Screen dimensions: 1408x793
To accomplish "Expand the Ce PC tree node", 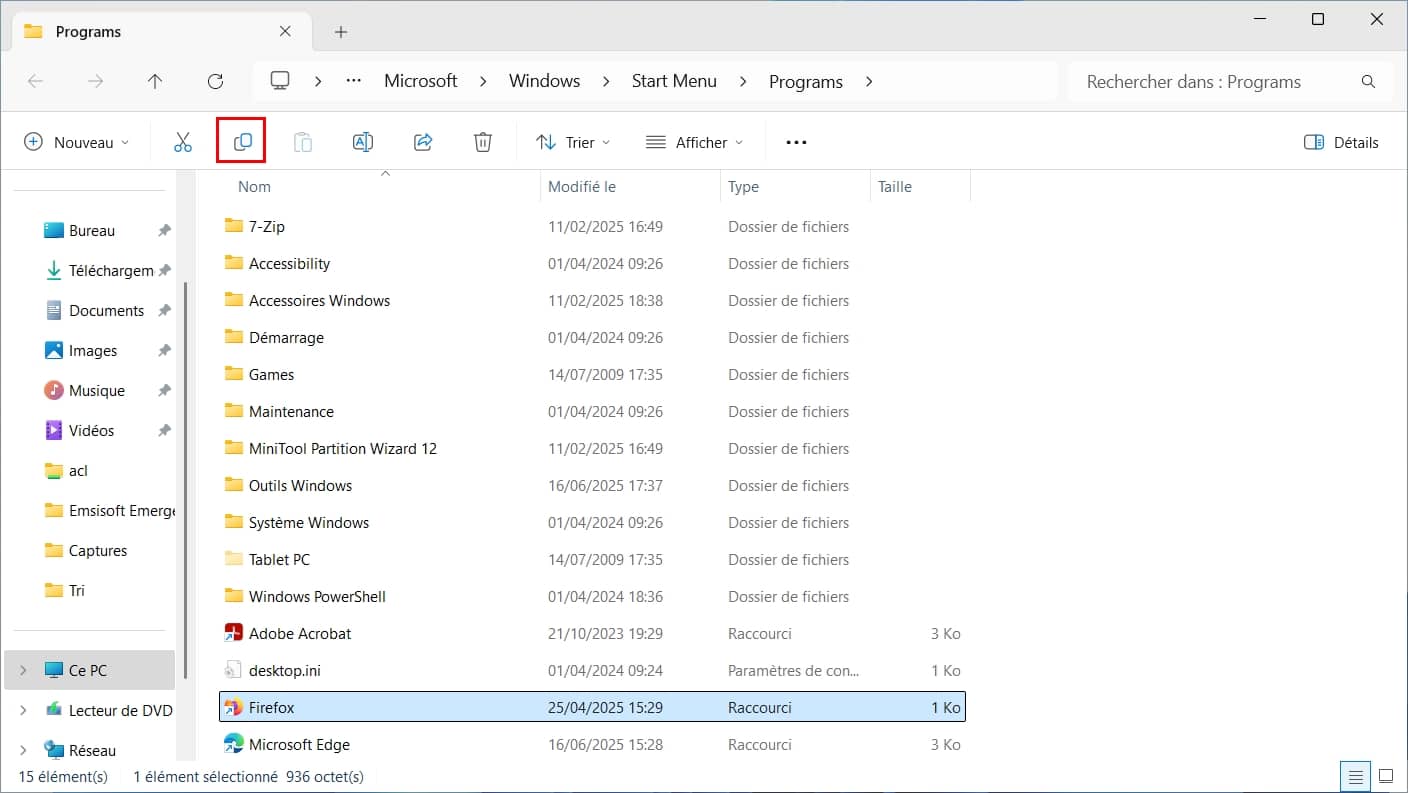I will click(24, 671).
